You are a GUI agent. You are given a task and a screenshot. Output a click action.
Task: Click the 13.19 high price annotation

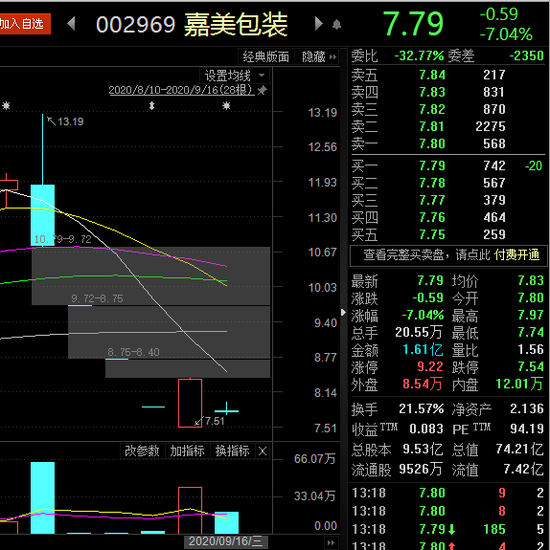pyautogui.click(x=70, y=122)
